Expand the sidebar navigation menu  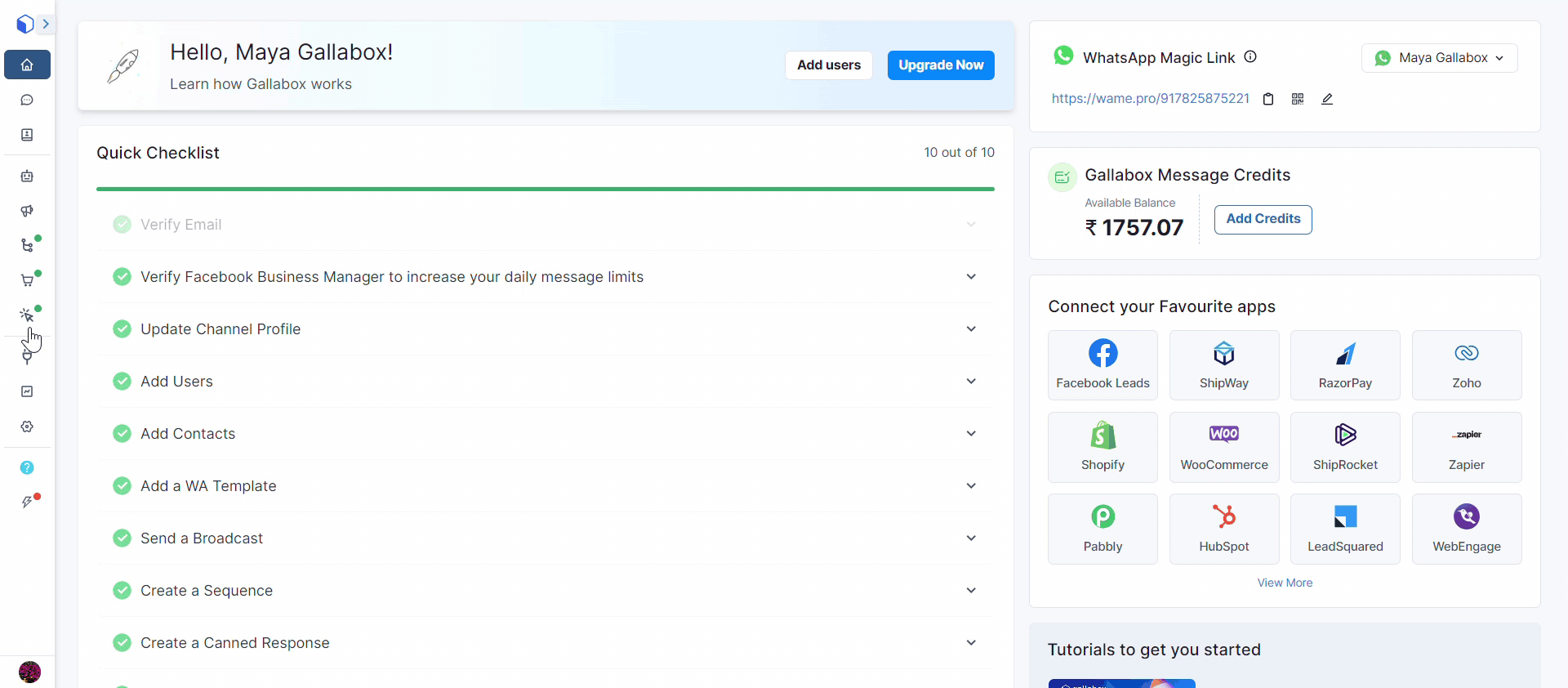coord(46,24)
